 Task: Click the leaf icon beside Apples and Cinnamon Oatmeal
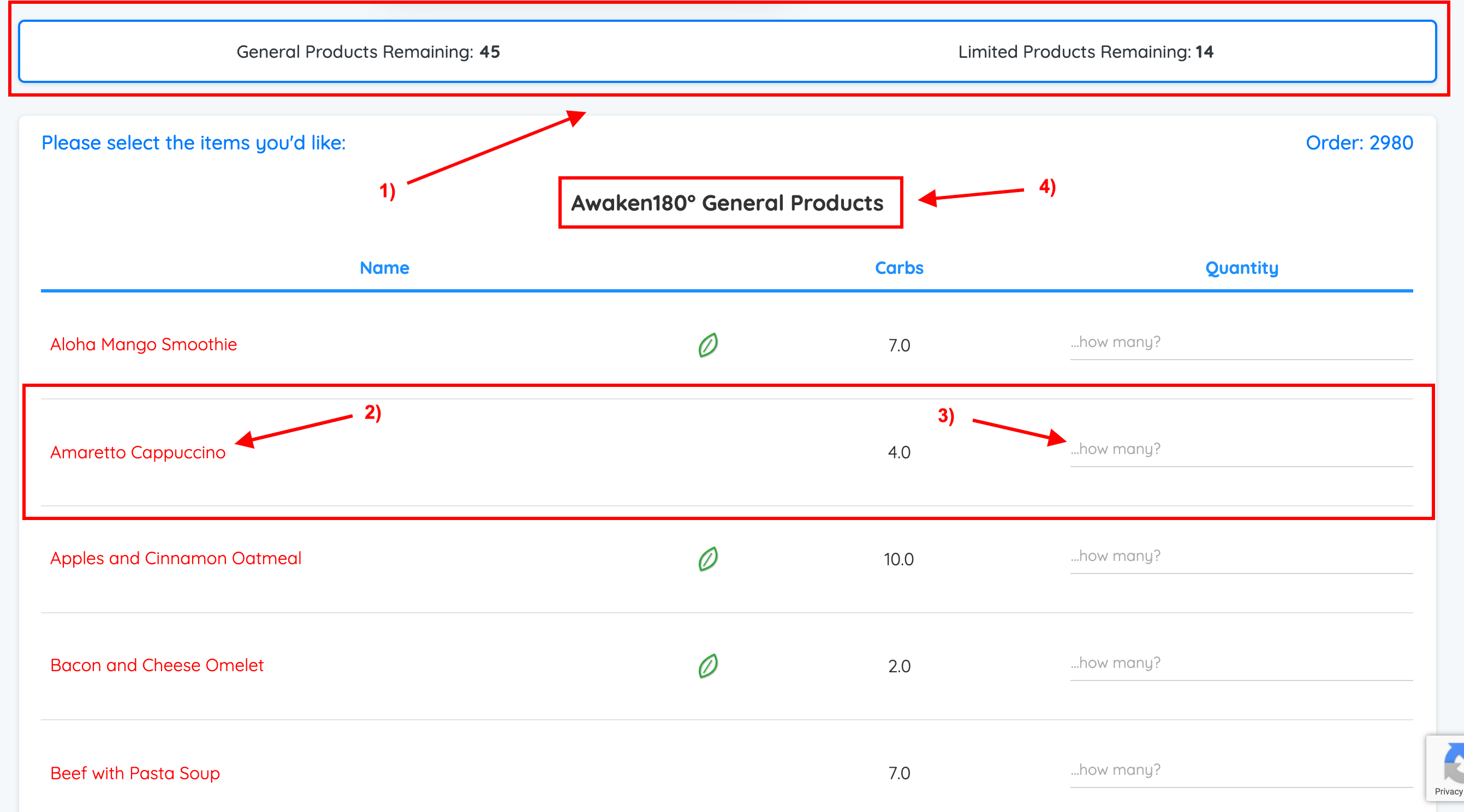click(x=707, y=559)
